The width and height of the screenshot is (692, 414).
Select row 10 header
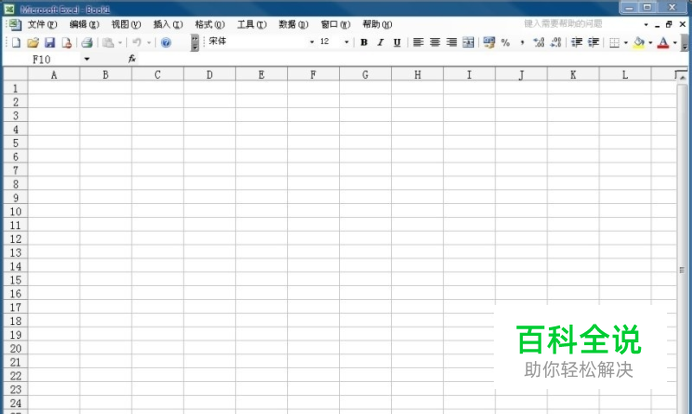pos(15,211)
